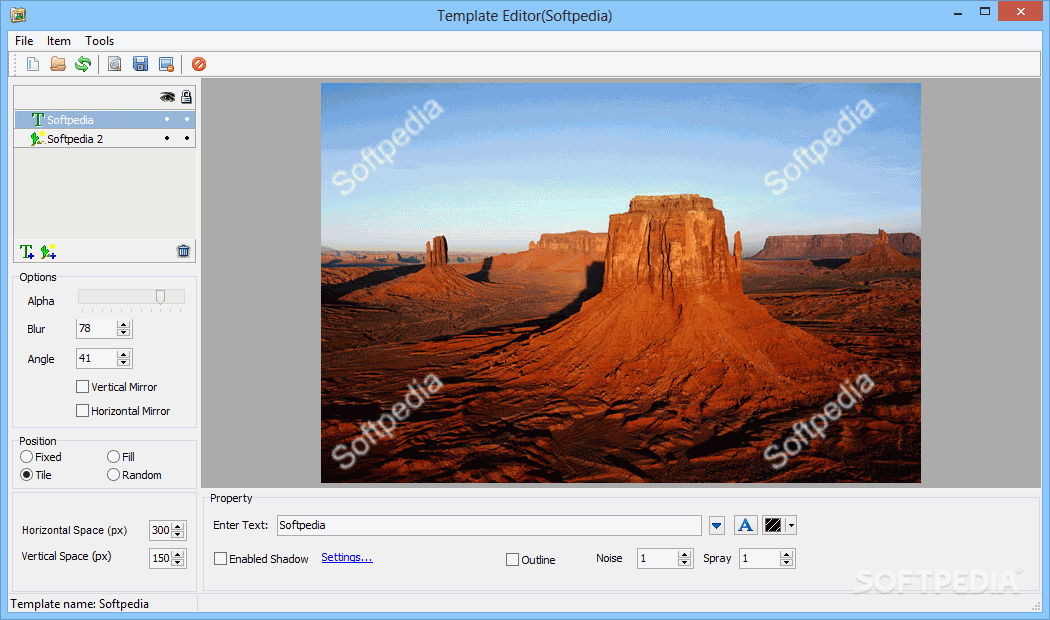Screen dimensions: 1050x620
Task: Select the Random position radio button
Action: (x=113, y=475)
